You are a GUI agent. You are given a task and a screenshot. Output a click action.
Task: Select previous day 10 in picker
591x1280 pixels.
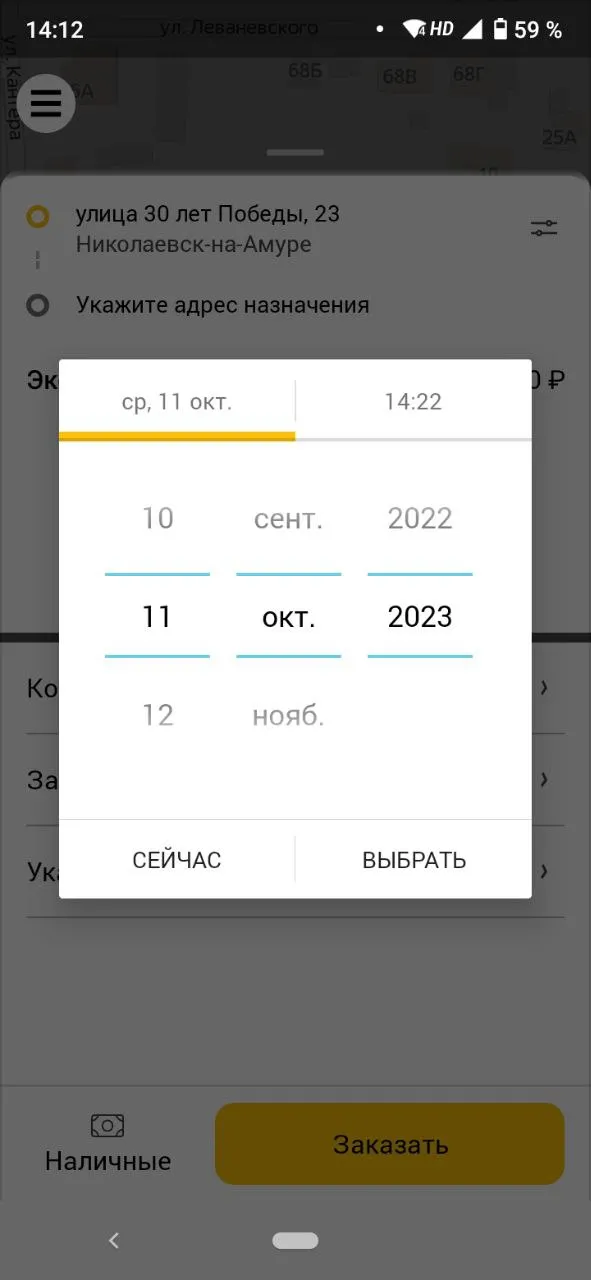pos(157,518)
